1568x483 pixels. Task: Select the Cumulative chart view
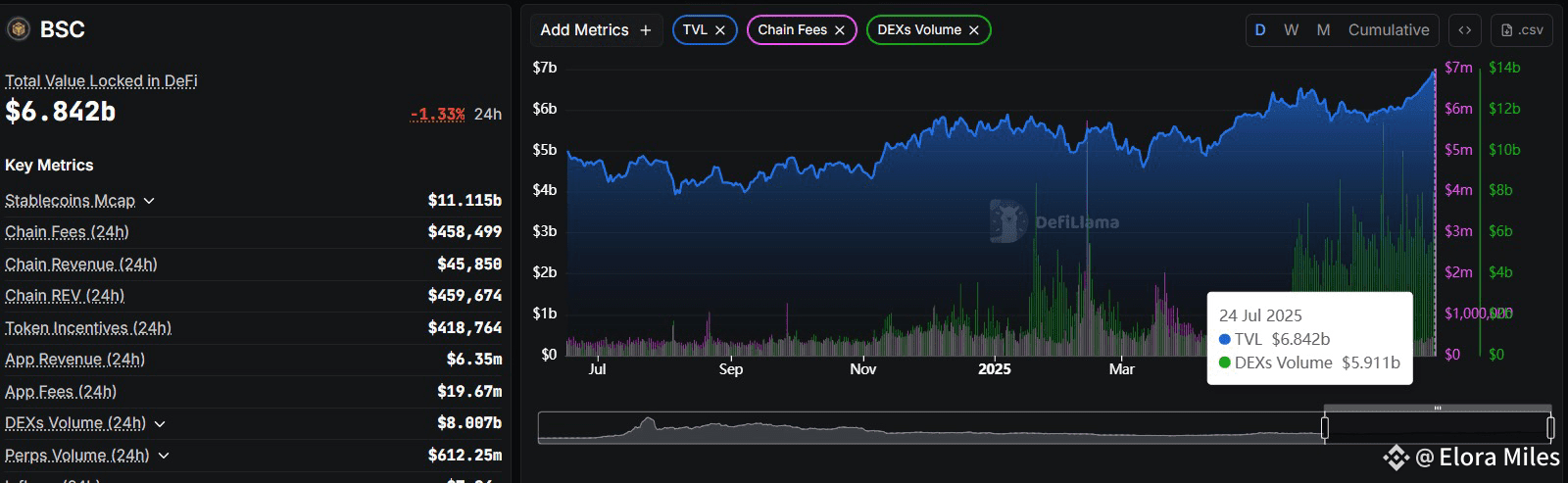[x=1389, y=30]
